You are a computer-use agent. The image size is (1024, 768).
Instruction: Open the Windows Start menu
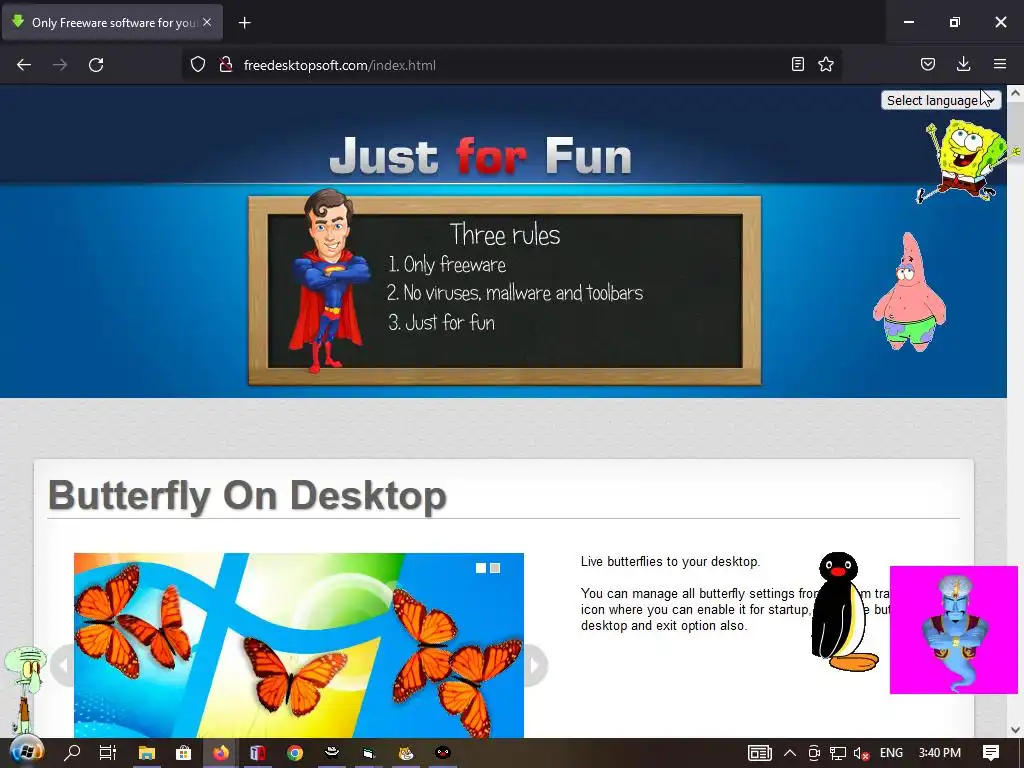tap(26, 752)
